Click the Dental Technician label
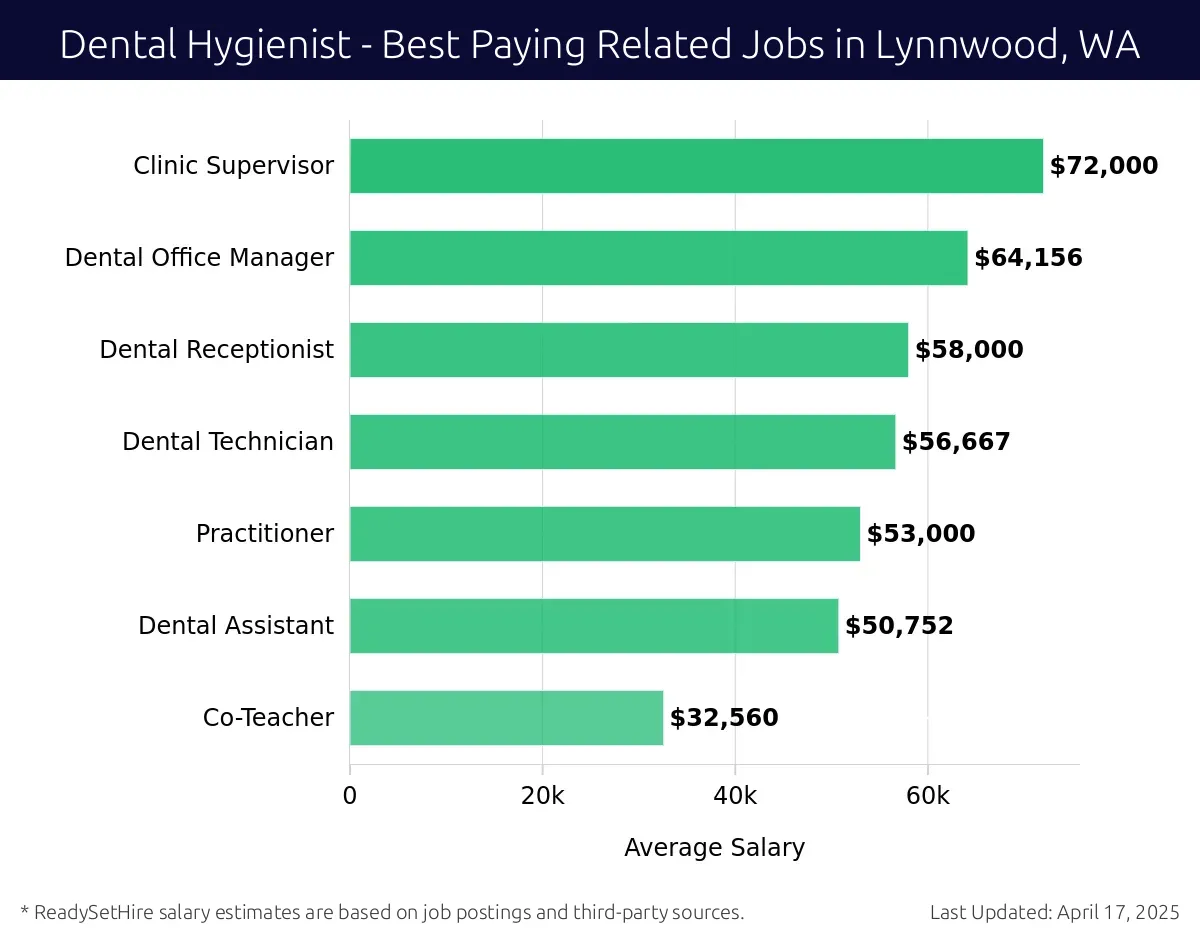1200x940 pixels. (x=228, y=442)
